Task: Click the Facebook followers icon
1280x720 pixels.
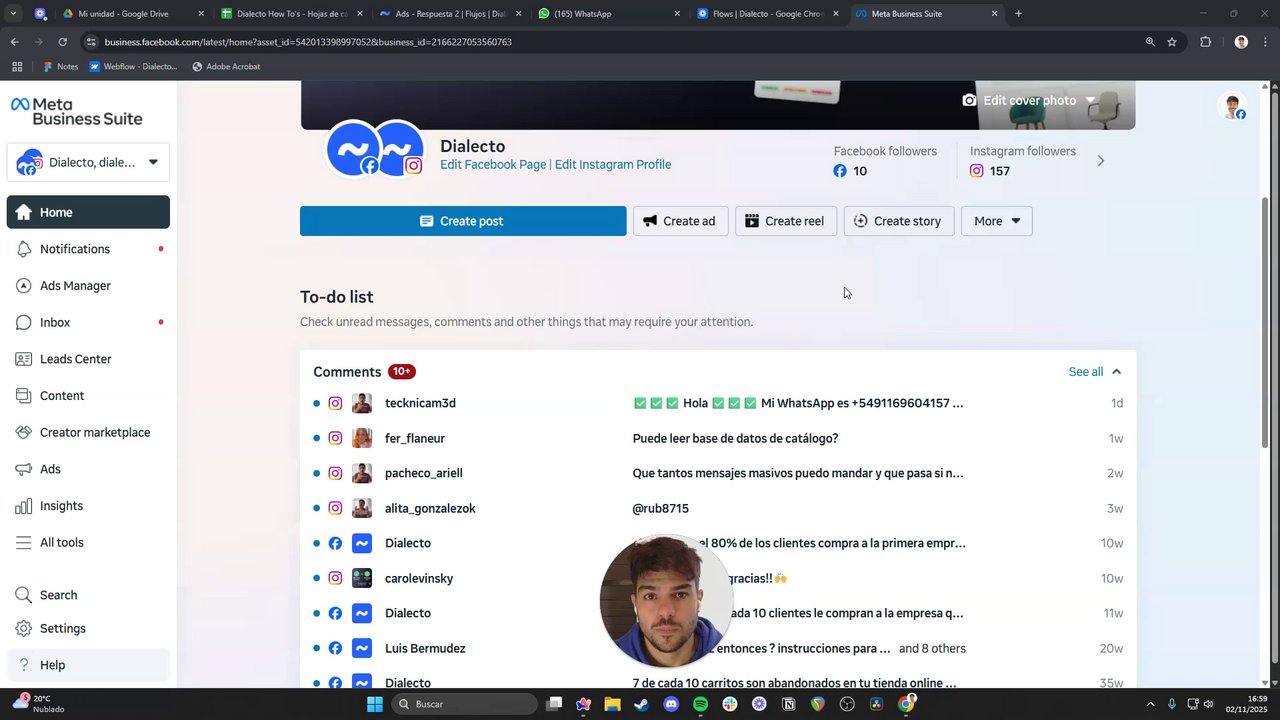Action: click(840, 171)
